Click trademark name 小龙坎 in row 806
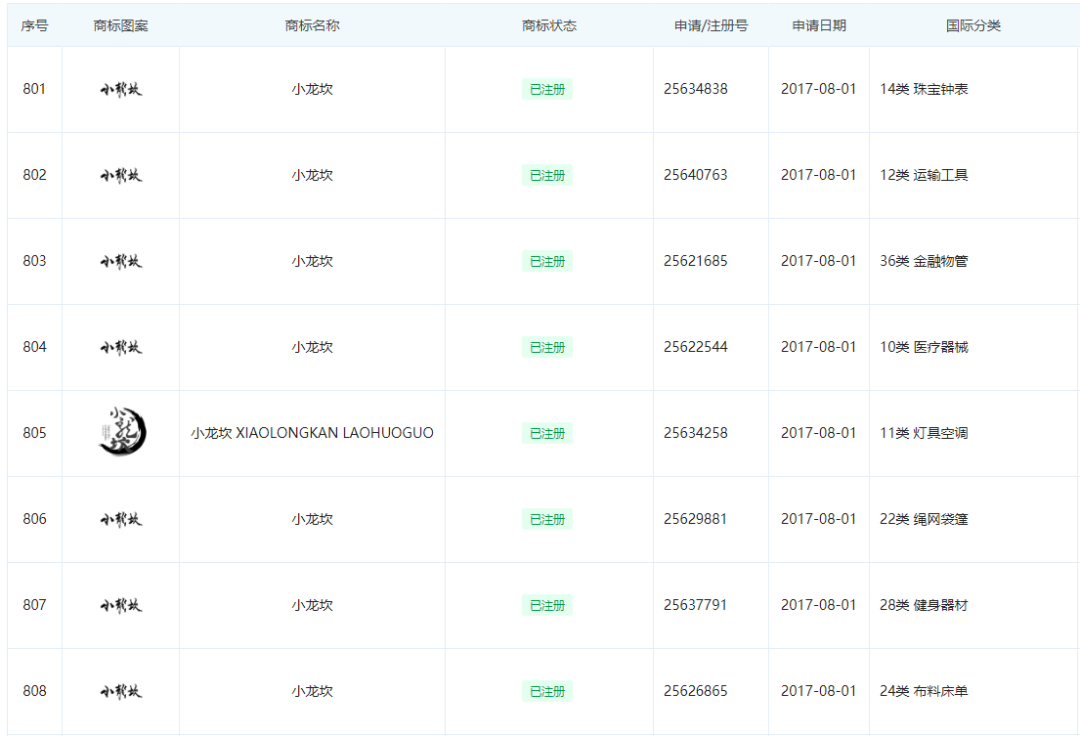Viewport: 1080px width, 736px height. 312,520
